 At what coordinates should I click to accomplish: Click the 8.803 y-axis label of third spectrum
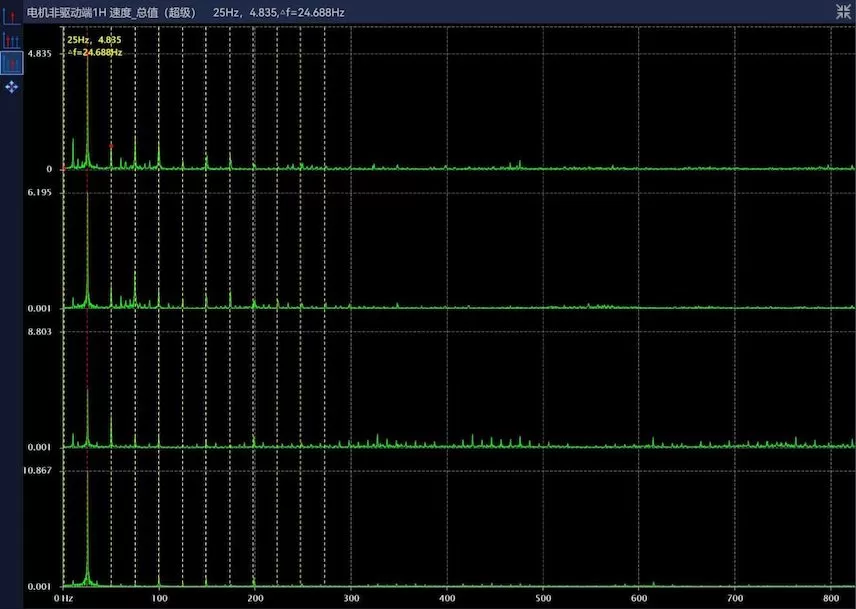[40, 331]
